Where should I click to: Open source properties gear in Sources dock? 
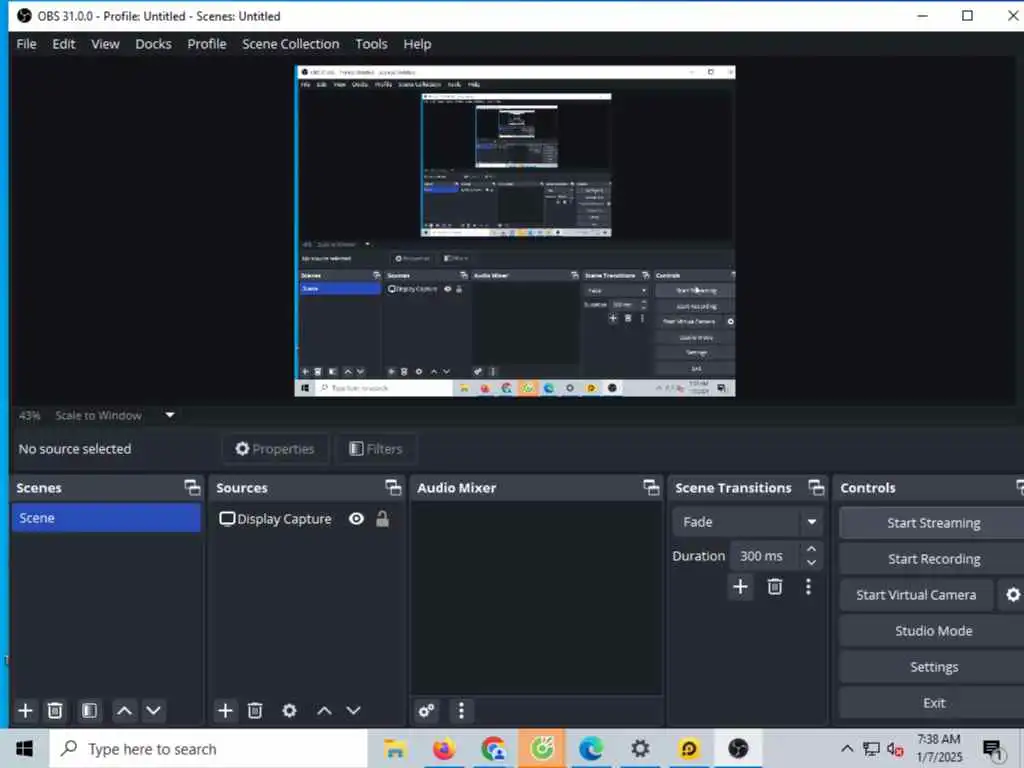(289, 711)
